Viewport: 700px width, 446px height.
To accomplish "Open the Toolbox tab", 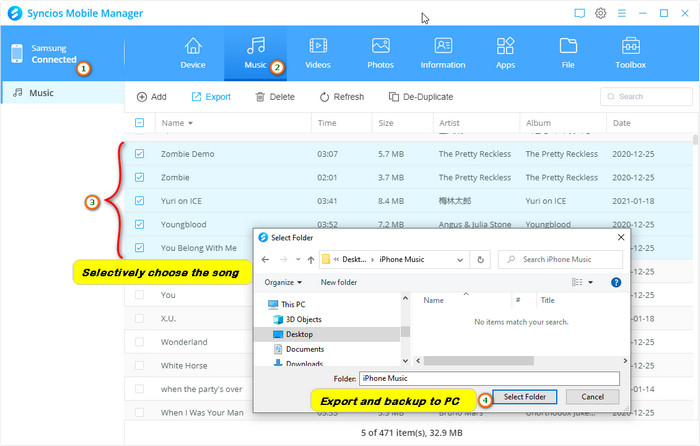I will [630, 54].
